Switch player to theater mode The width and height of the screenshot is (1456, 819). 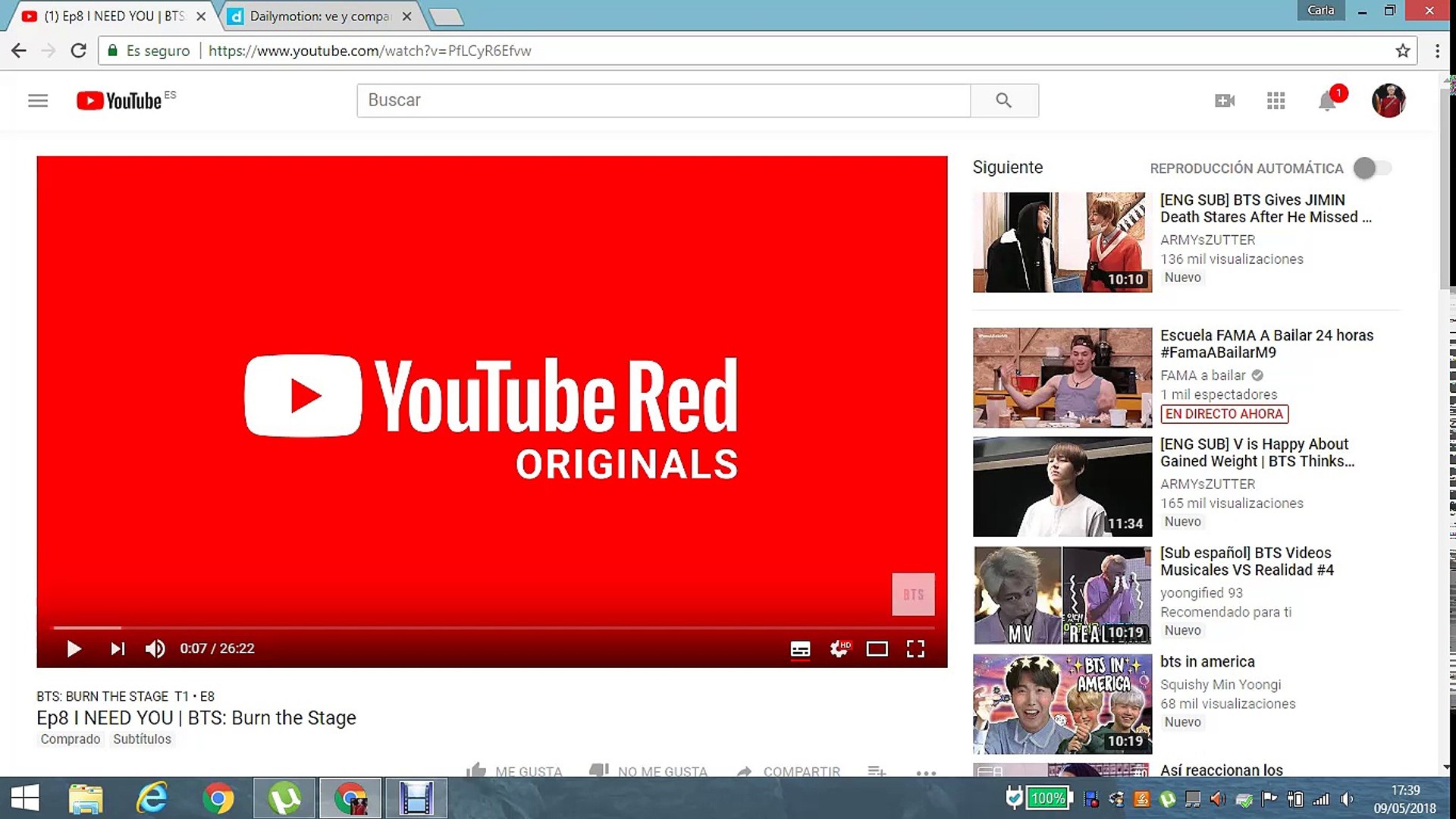pos(877,649)
